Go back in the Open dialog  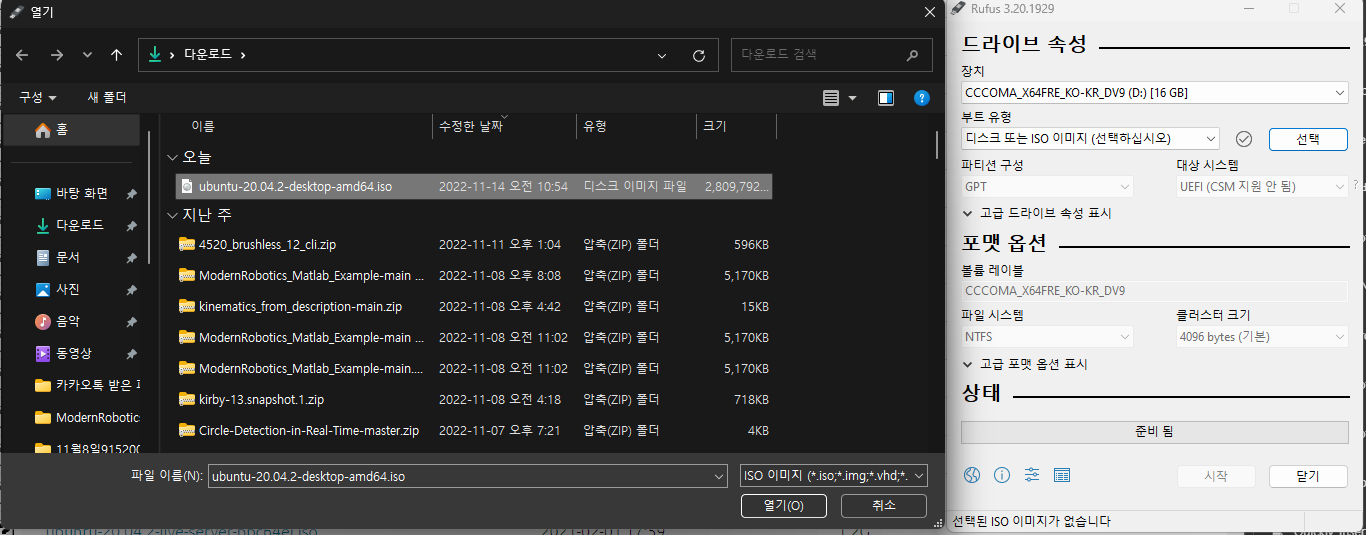click(x=23, y=56)
